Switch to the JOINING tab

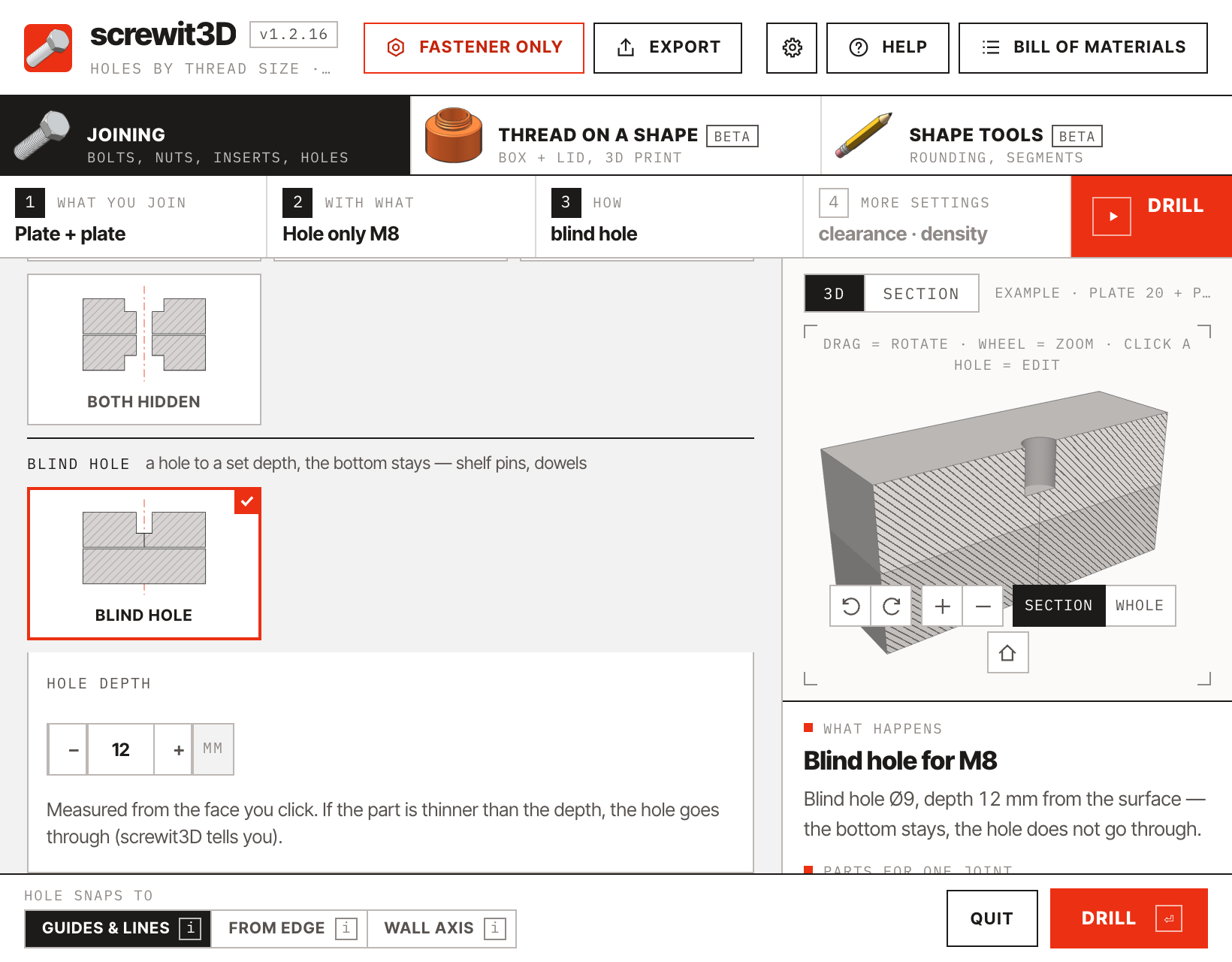pyautogui.click(x=205, y=135)
